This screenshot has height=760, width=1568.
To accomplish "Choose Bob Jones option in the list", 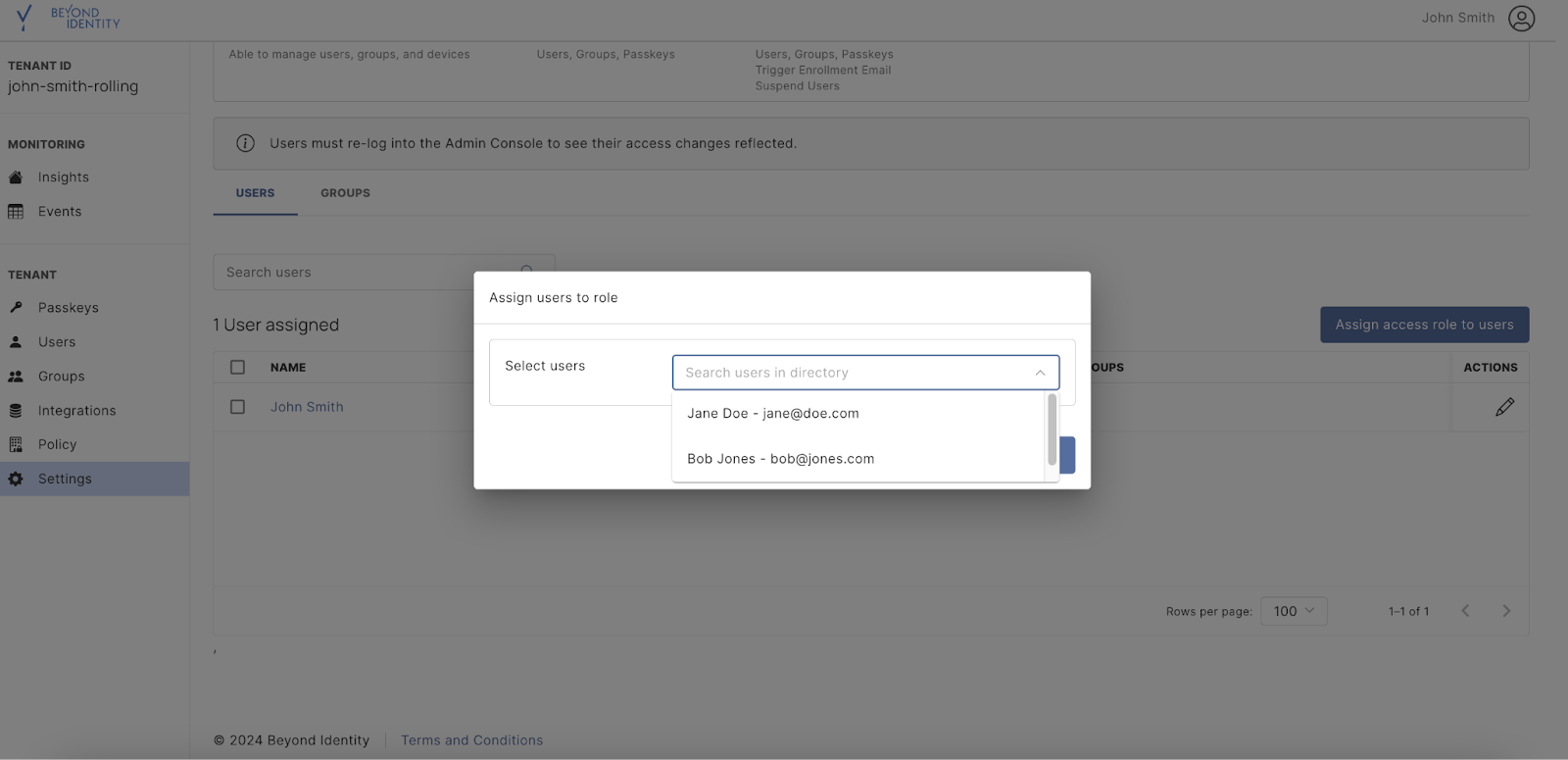I will click(x=780, y=459).
